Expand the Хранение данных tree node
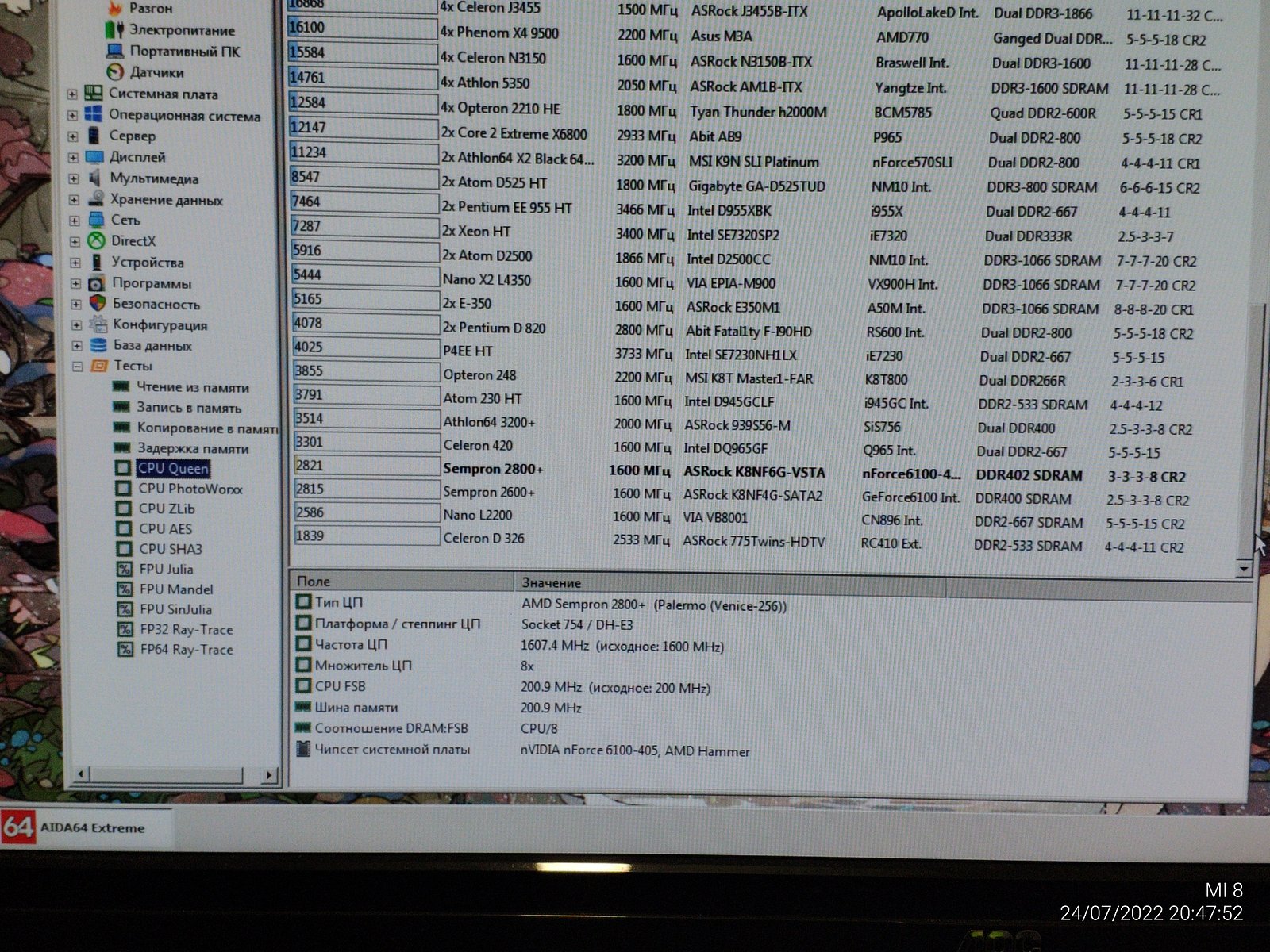1270x952 pixels. pos(74,200)
